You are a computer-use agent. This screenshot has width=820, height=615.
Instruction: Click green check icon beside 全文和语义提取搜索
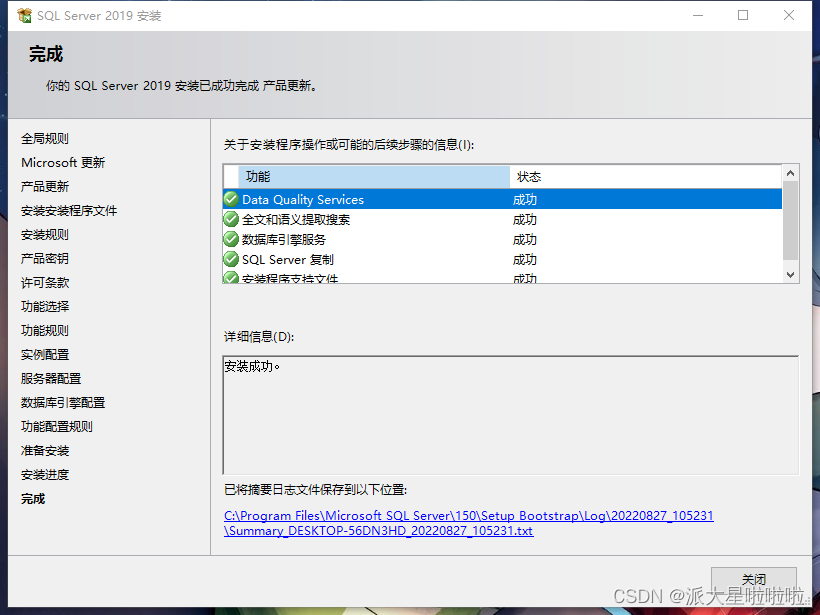tap(231, 219)
